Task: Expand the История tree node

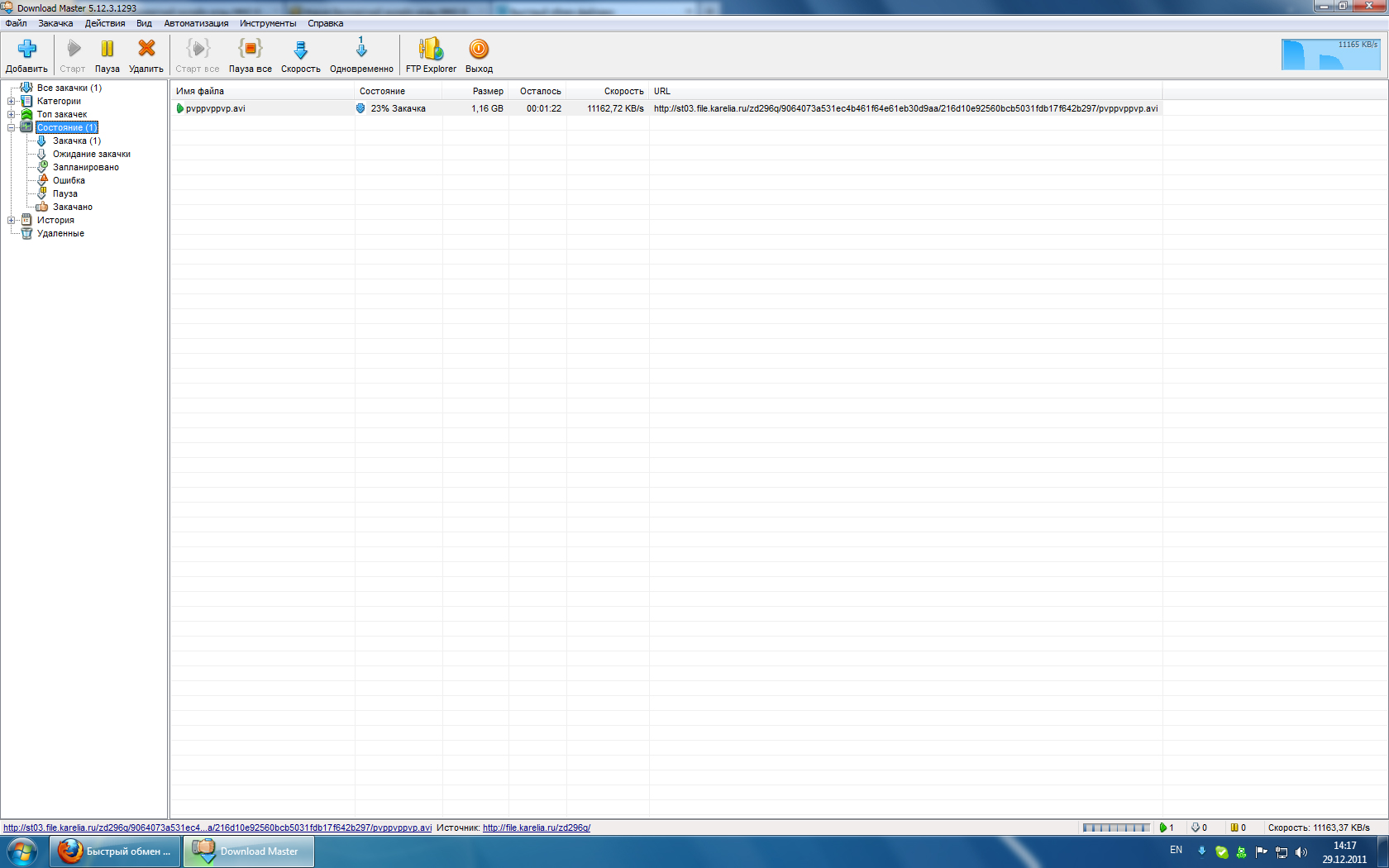Action: point(12,221)
